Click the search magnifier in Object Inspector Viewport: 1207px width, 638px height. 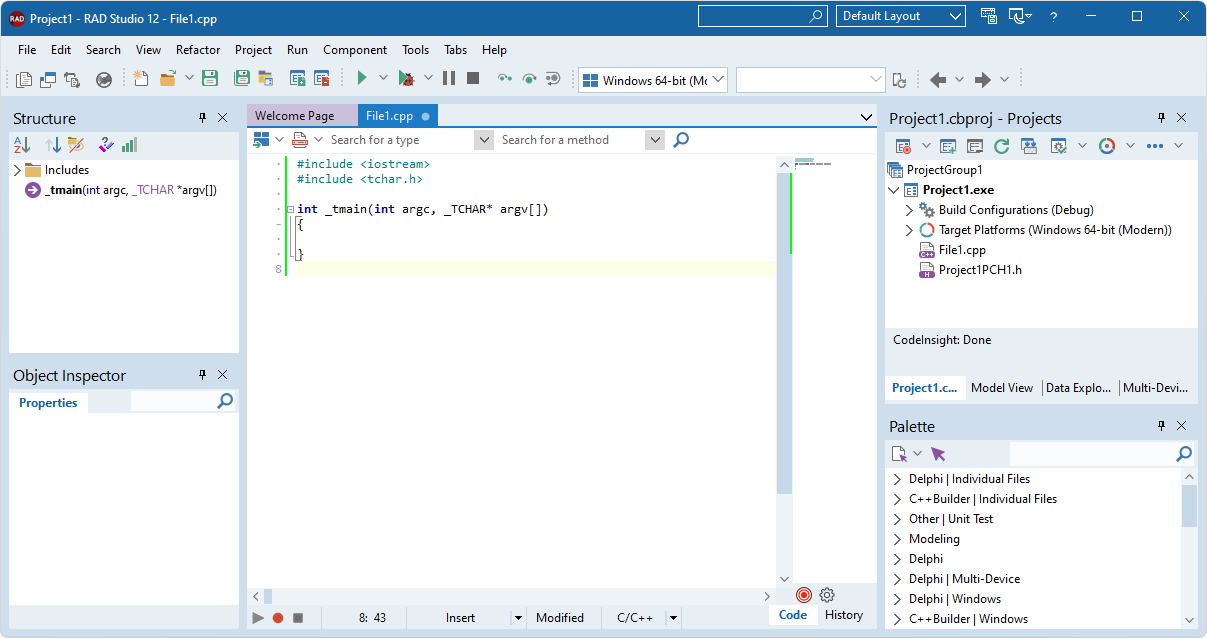225,401
